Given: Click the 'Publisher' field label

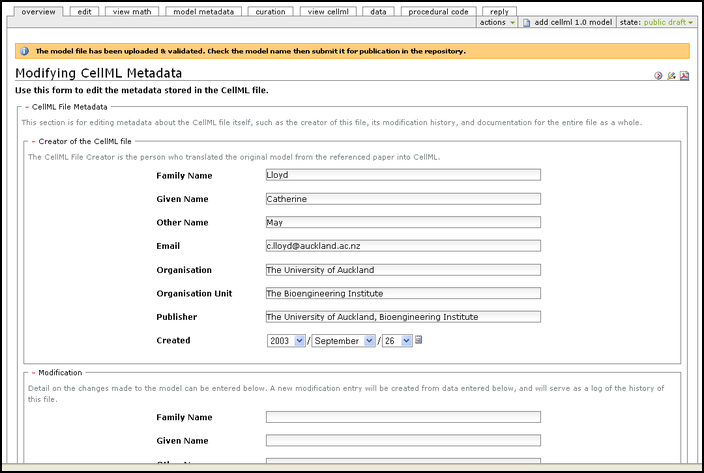Looking at the screenshot, I should (177, 317).
